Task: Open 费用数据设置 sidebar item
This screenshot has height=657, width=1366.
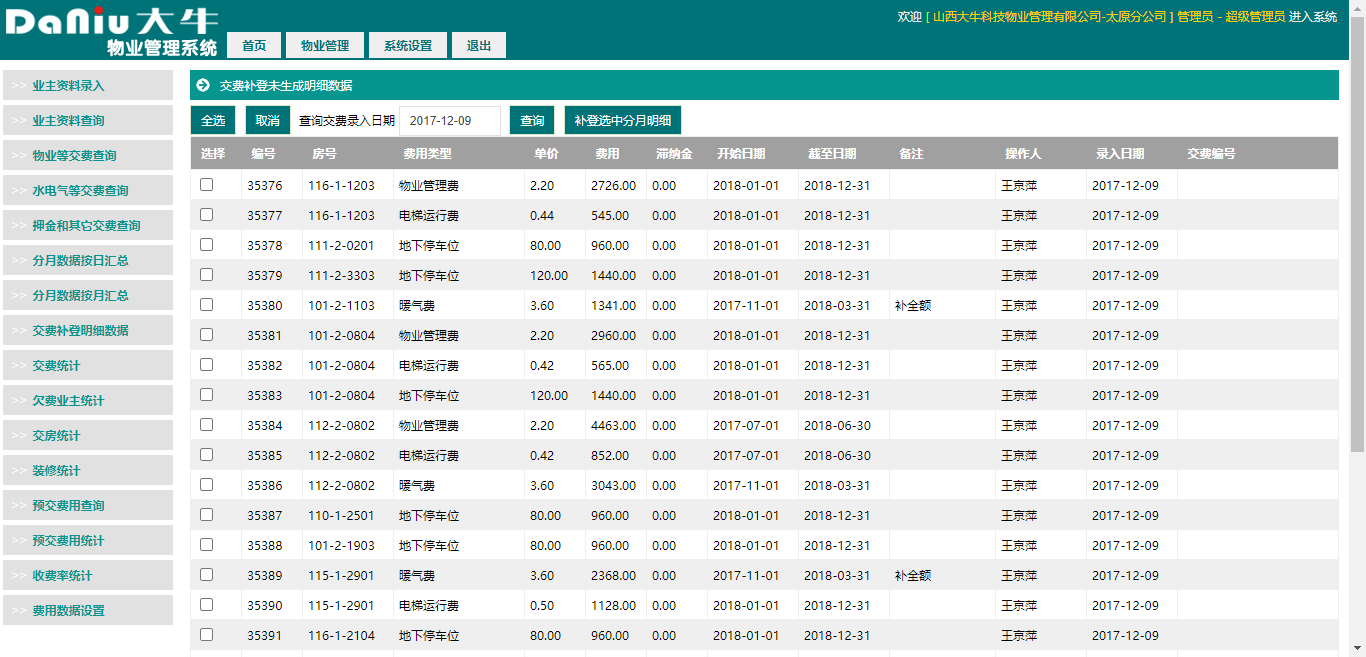Action: [x=87, y=611]
